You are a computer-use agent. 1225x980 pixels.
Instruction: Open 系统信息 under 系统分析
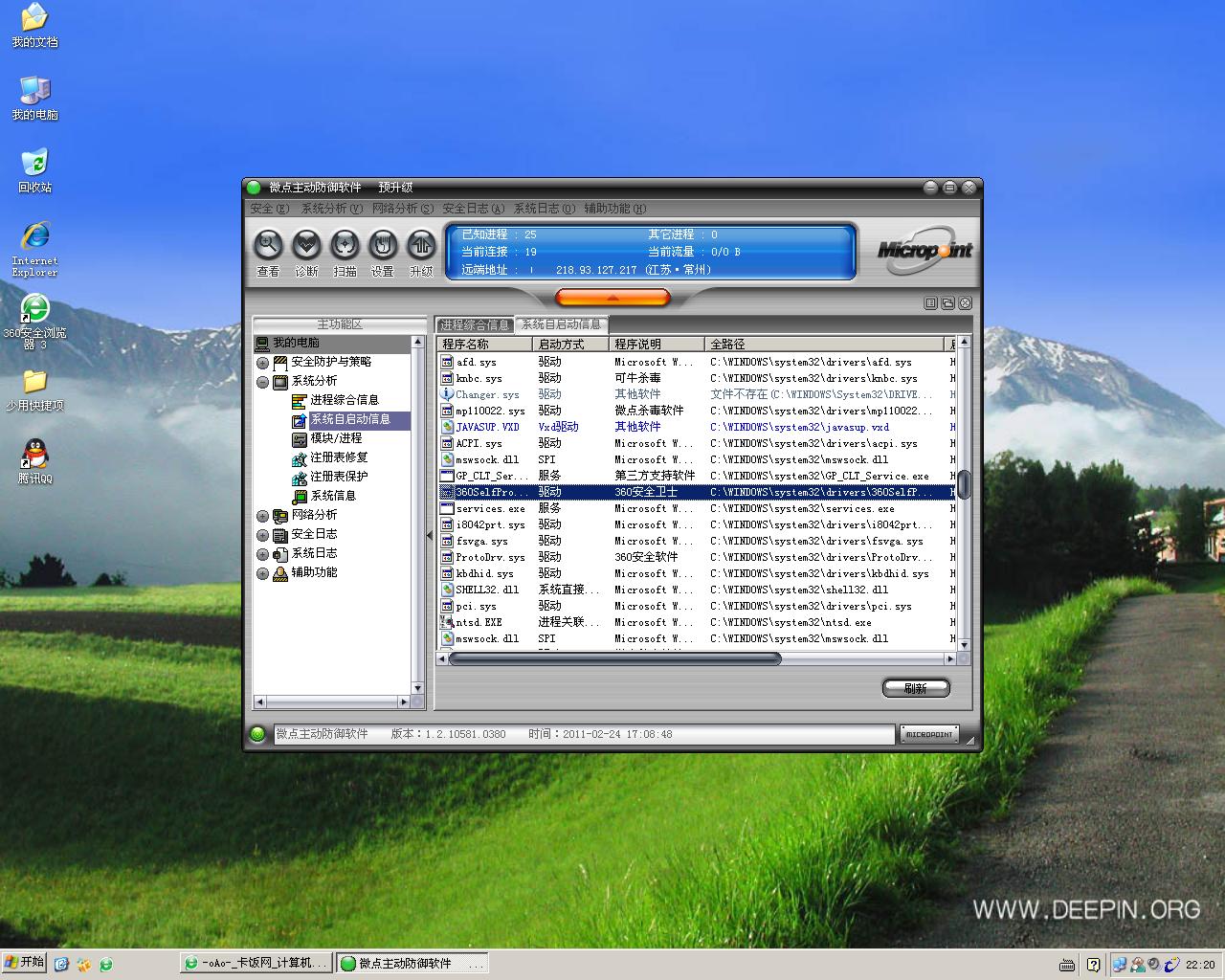coord(332,496)
